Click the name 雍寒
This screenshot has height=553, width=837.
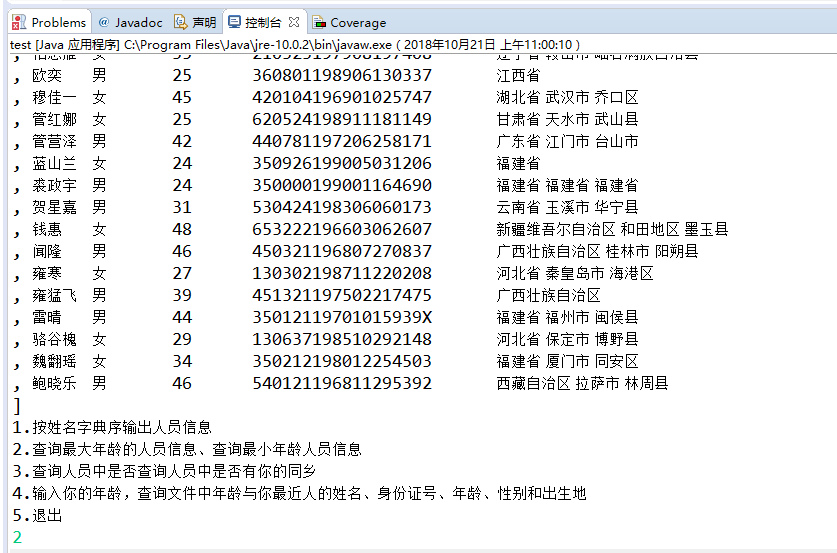click(x=47, y=273)
